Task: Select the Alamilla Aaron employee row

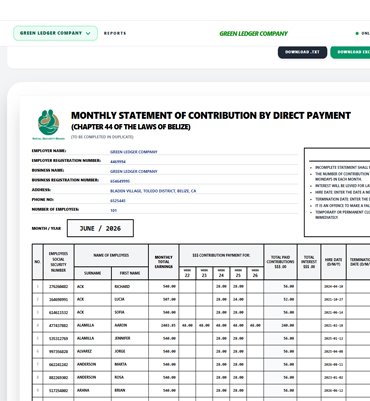Action: coord(201,325)
